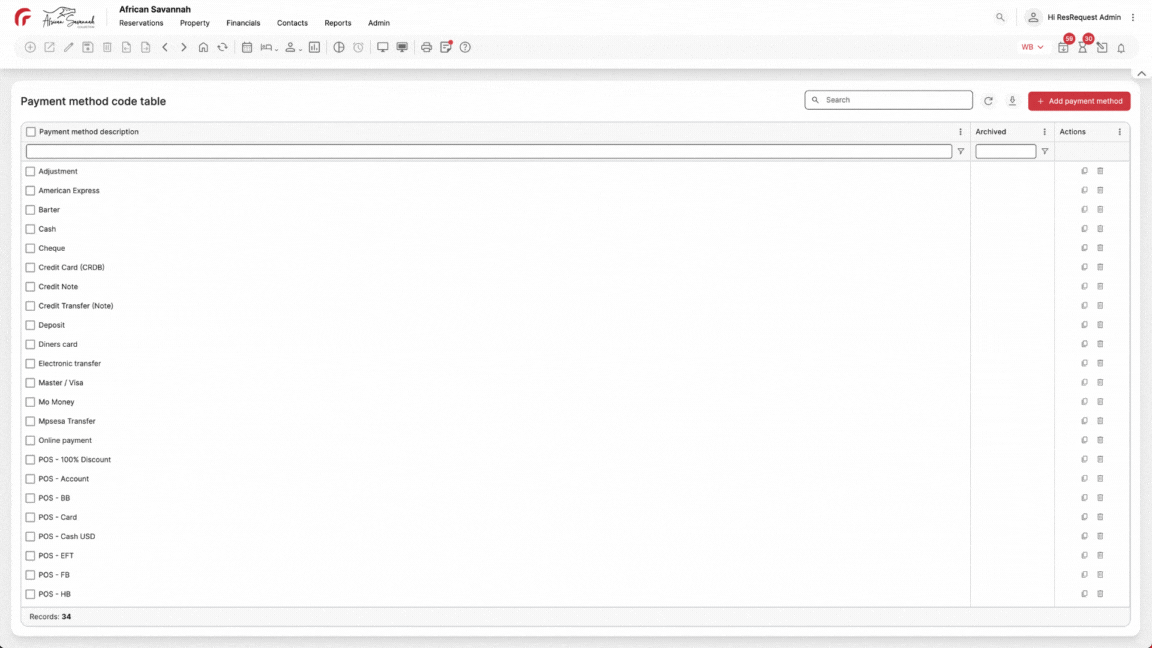Click the description column filter input
The width and height of the screenshot is (1152, 648).
489,151
